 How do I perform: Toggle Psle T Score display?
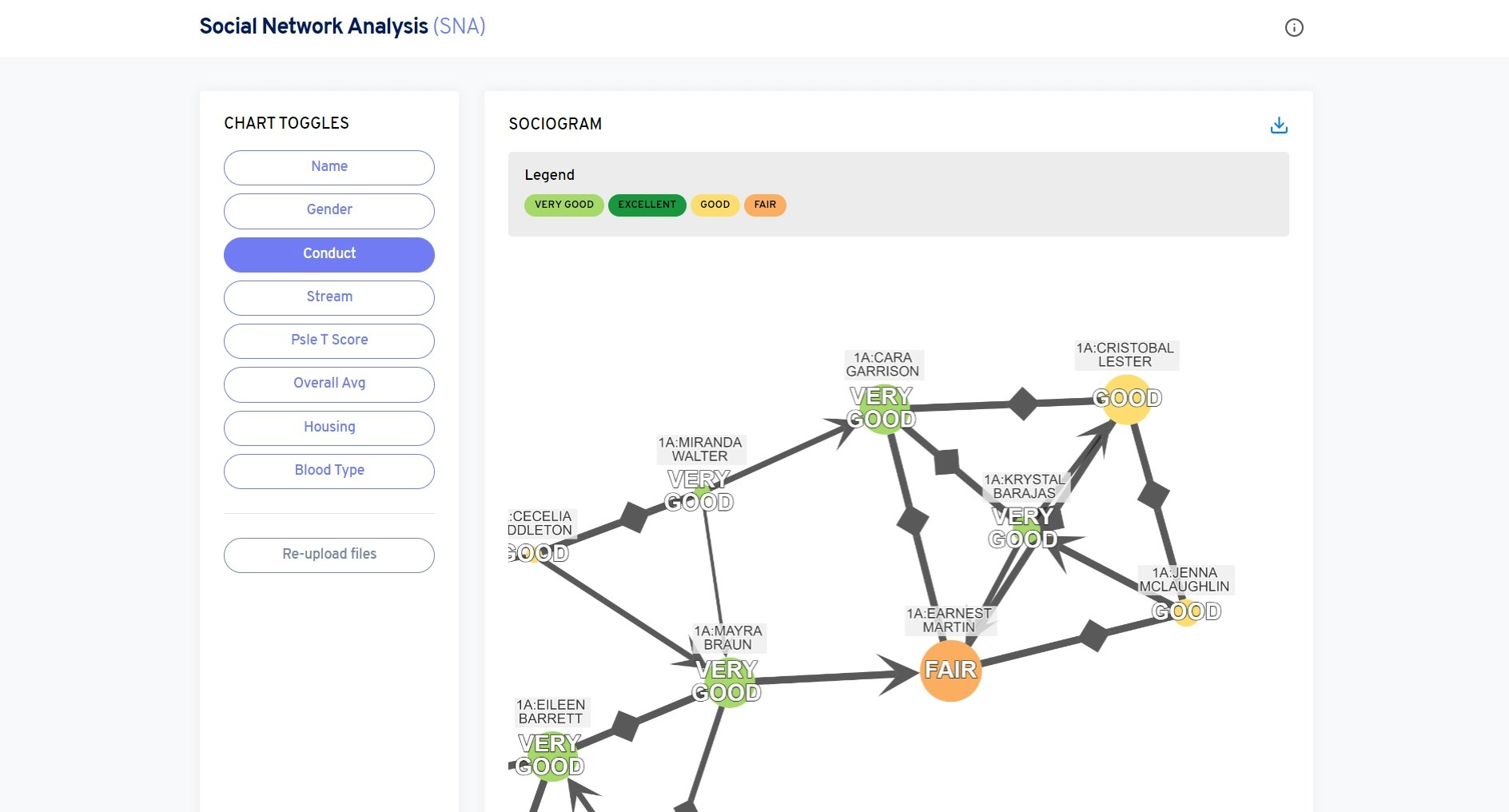328,340
